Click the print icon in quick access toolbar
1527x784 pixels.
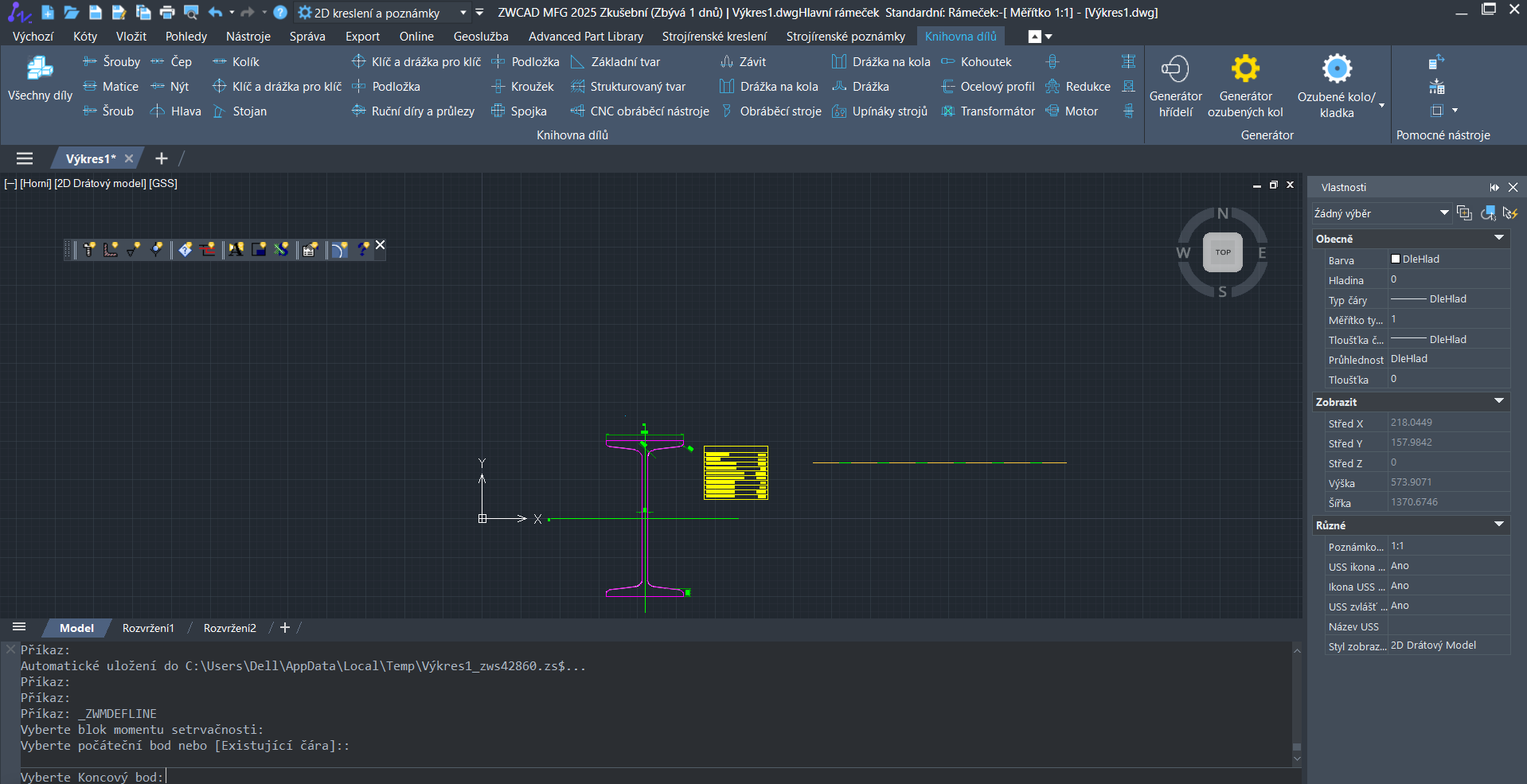(167, 13)
